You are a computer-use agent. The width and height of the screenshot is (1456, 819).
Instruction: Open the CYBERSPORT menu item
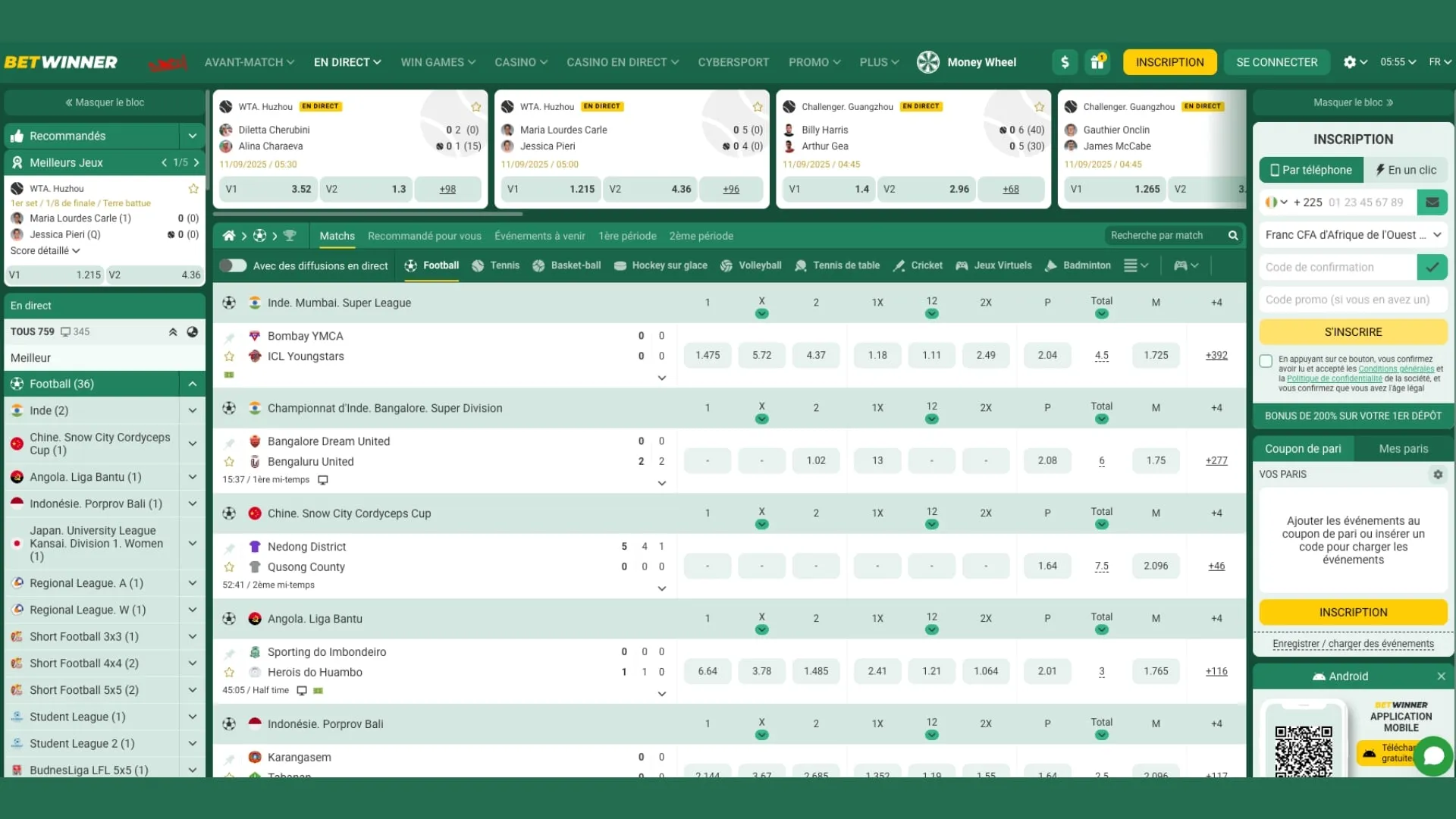click(x=733, y=62)
